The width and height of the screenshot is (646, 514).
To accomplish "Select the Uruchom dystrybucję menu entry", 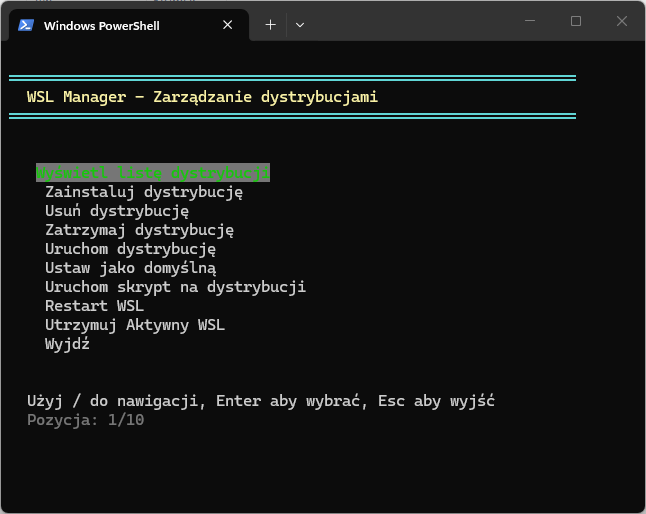I will point(130,249).
